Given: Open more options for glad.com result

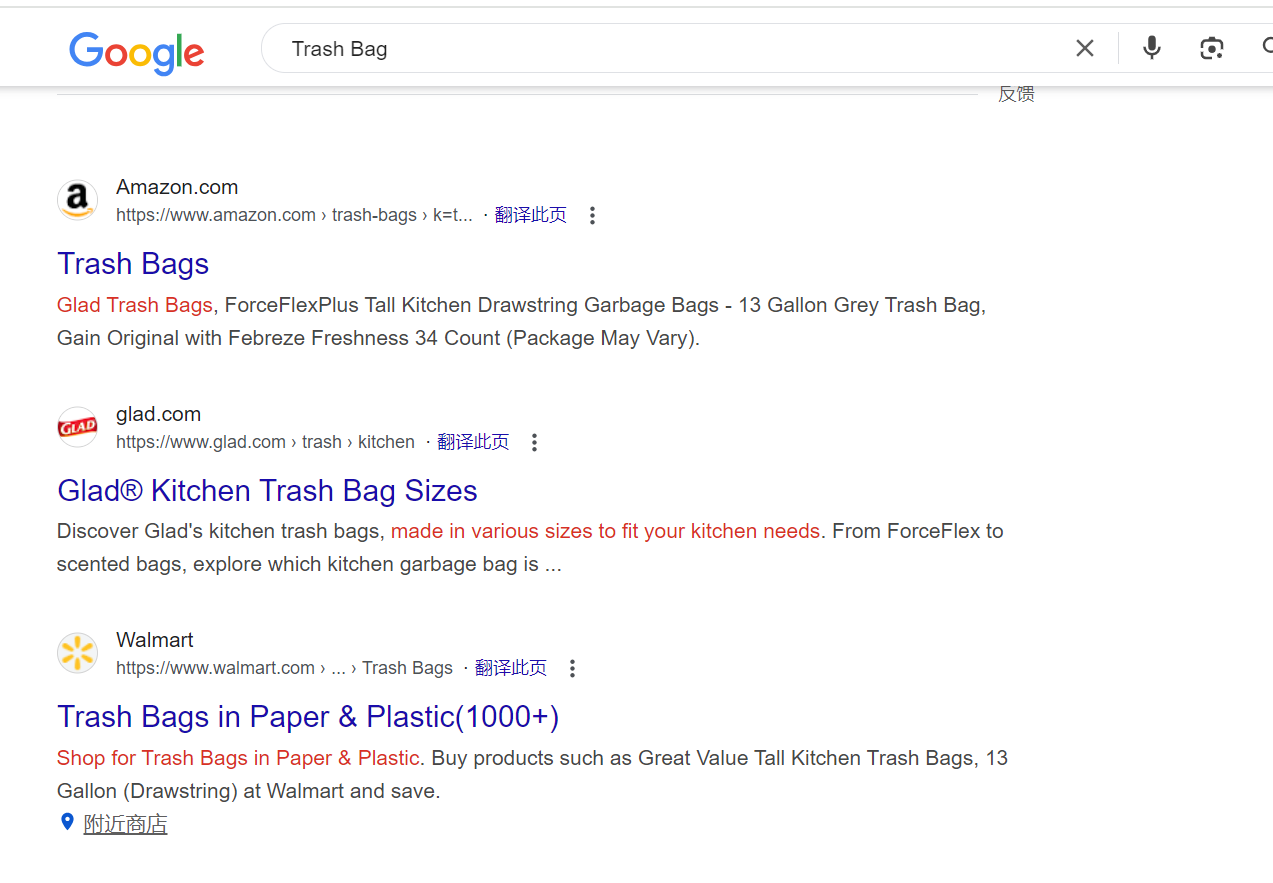Looking at the screenshot, I should 534,442.
